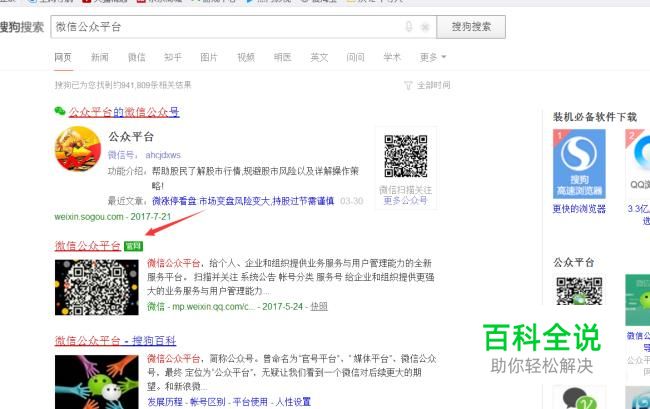Click the green 官网 badge
650x409 pixels.
pyautogui.click(x=133, y=246)
